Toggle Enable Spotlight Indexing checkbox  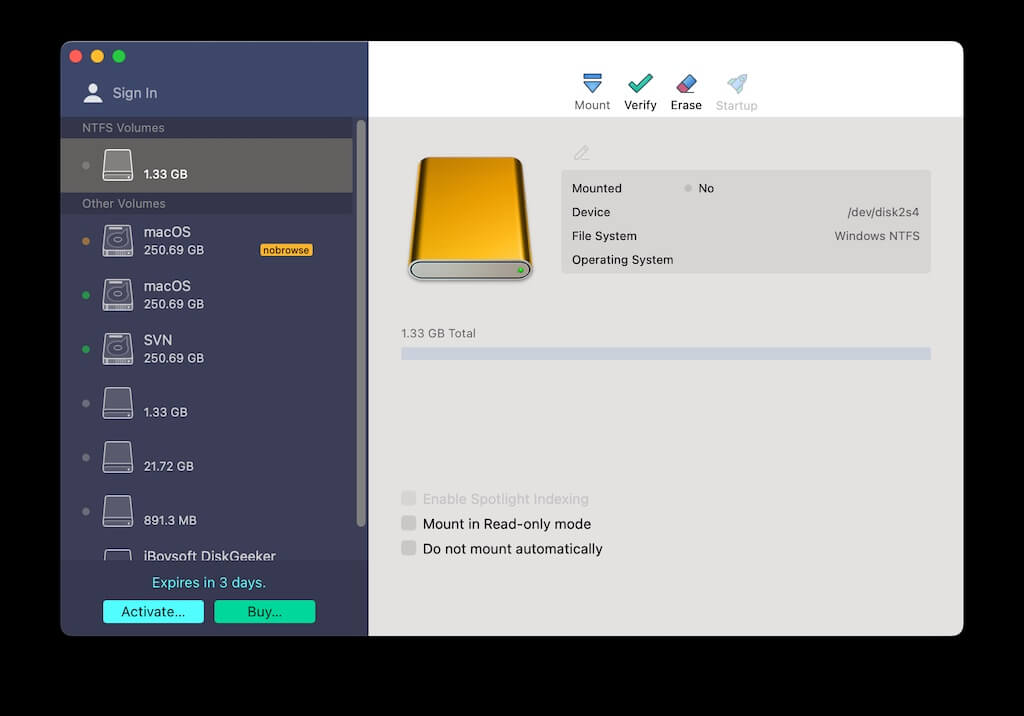click(409, 498)
